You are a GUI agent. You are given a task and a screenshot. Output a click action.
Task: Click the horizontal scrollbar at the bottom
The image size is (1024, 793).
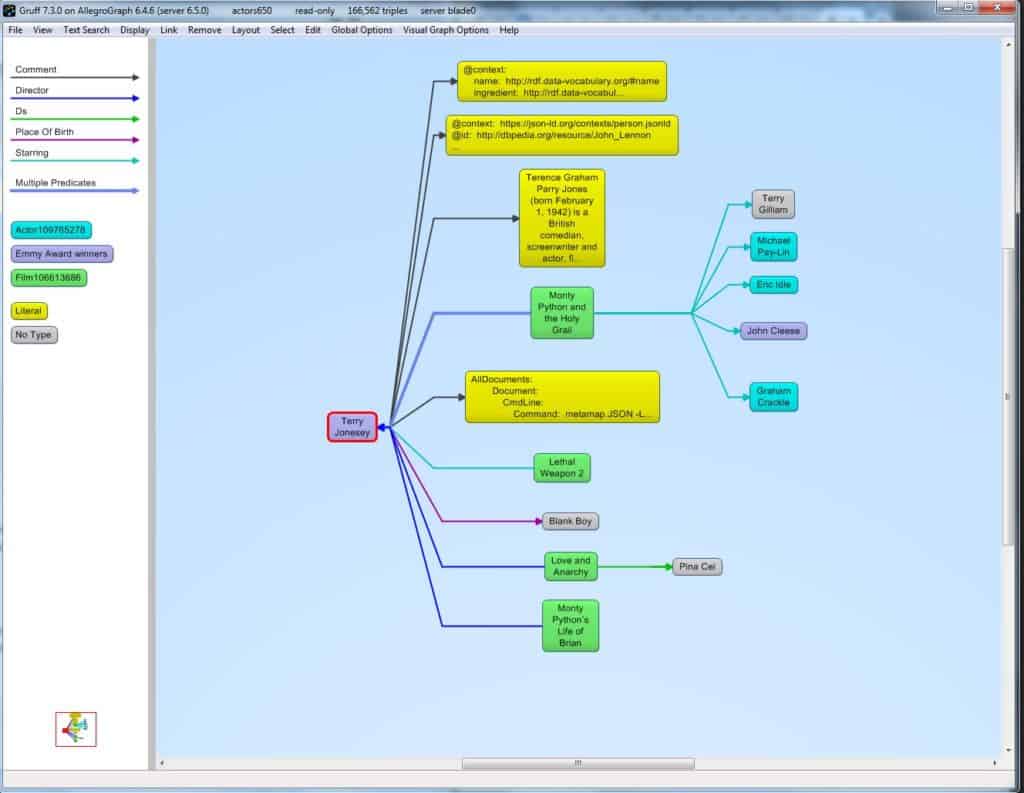point(578,762)
